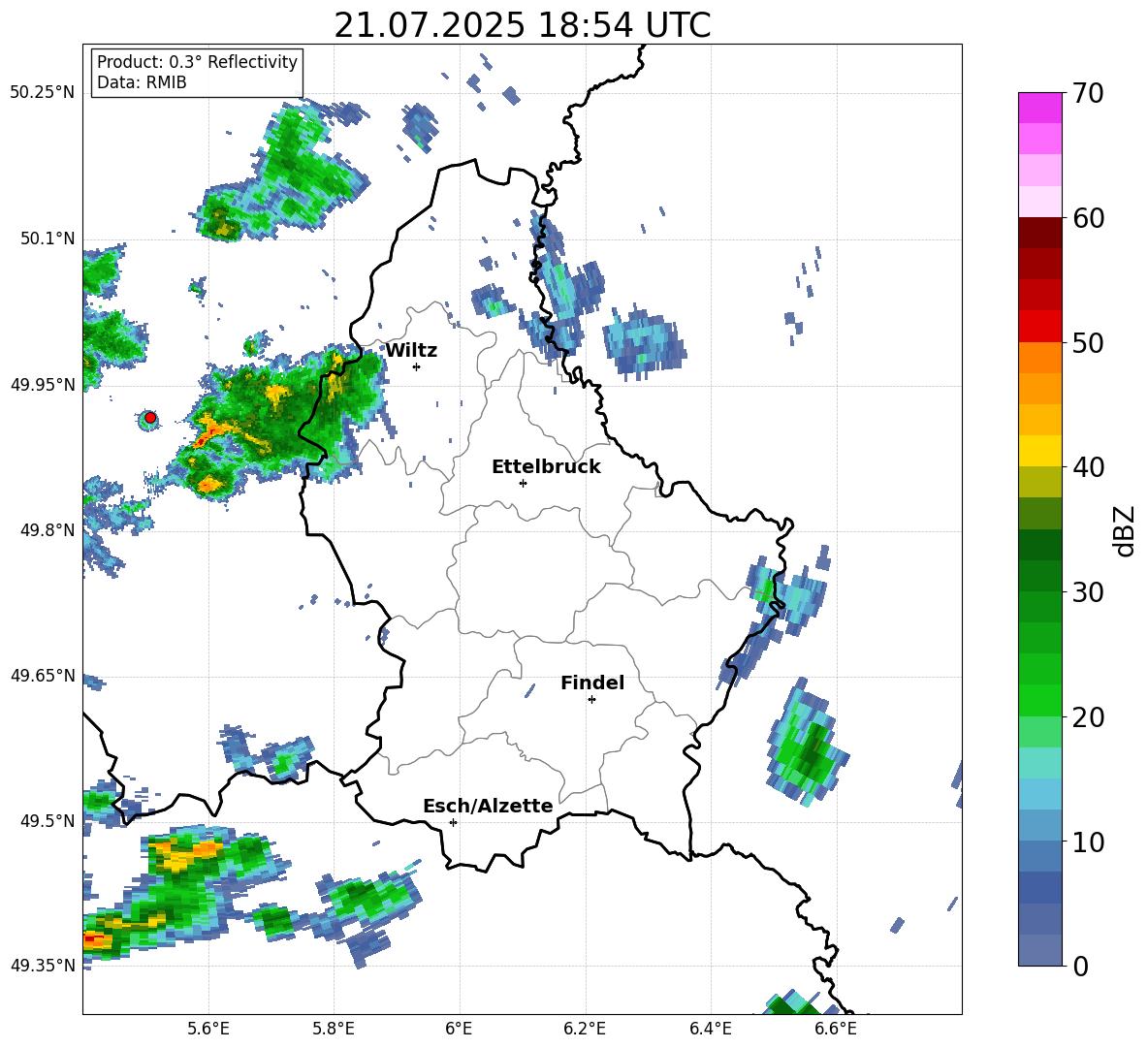The image size is (1148, 1048).
Task: Click the 70 value on the colorbar
Action: [1087, 94]
